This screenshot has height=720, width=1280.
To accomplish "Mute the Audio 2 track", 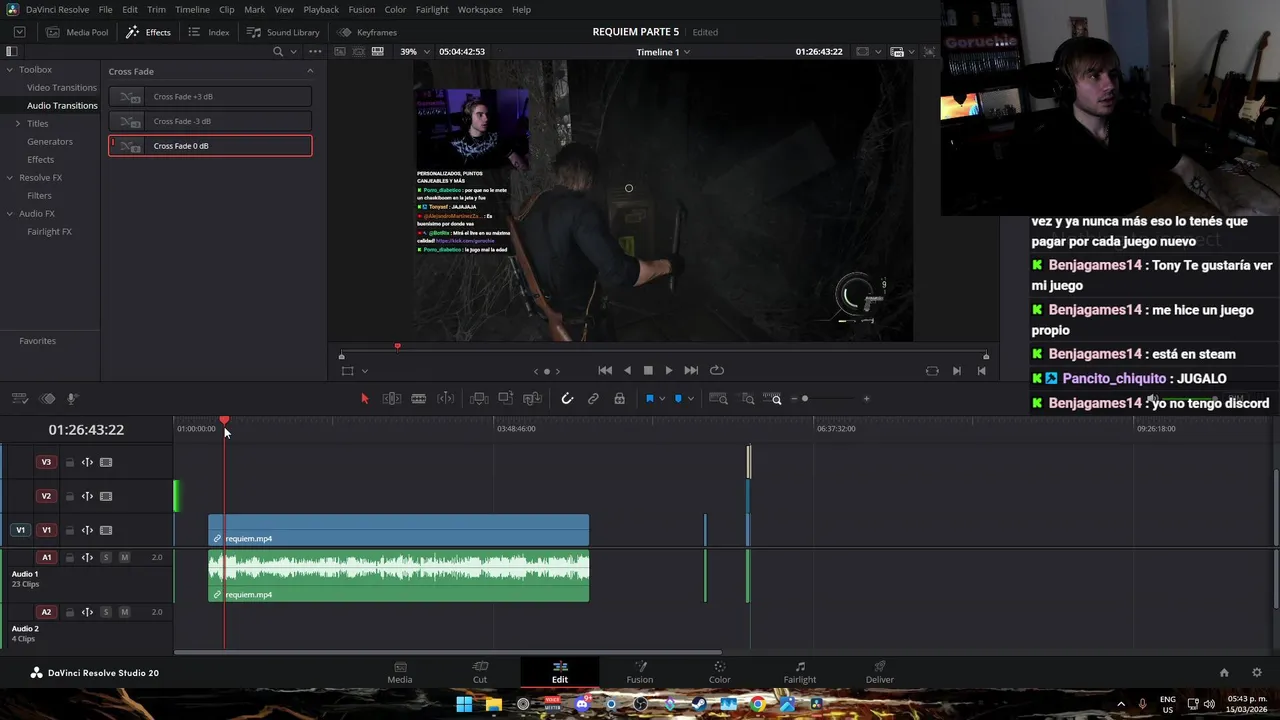I will (x=124, y=611).
